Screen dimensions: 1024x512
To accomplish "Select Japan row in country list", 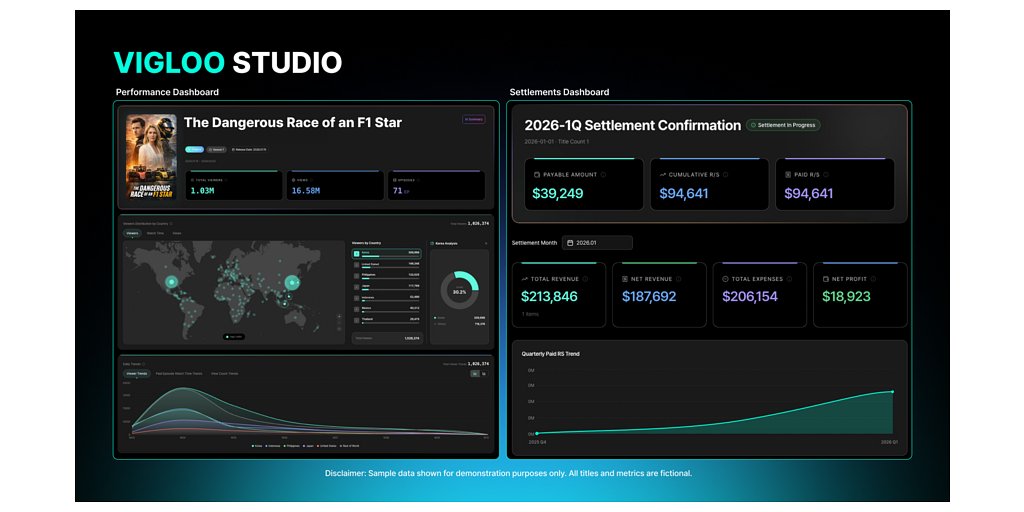I will [x=387, y=287].
